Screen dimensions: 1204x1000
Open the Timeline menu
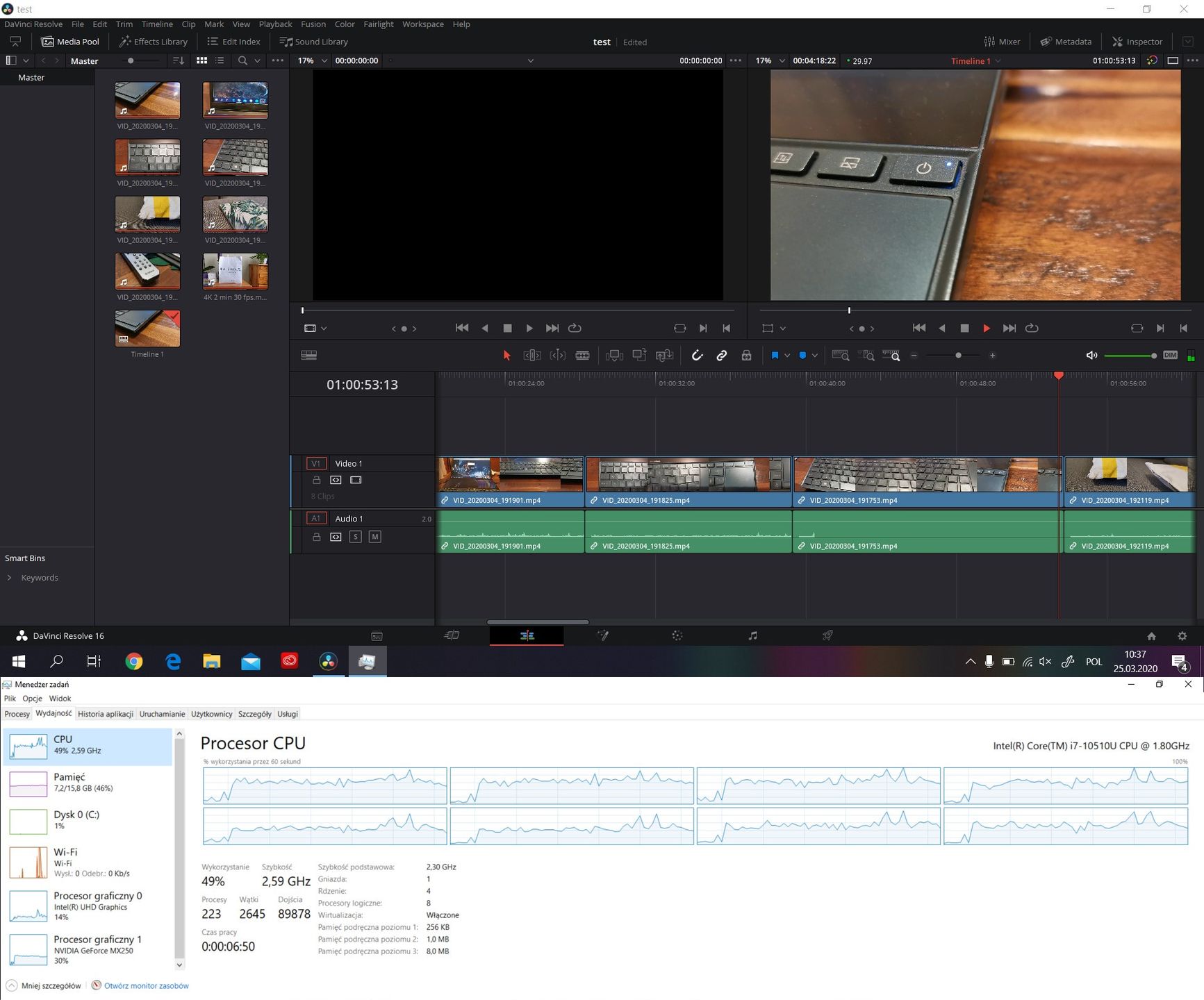click(x=157, y=24)
